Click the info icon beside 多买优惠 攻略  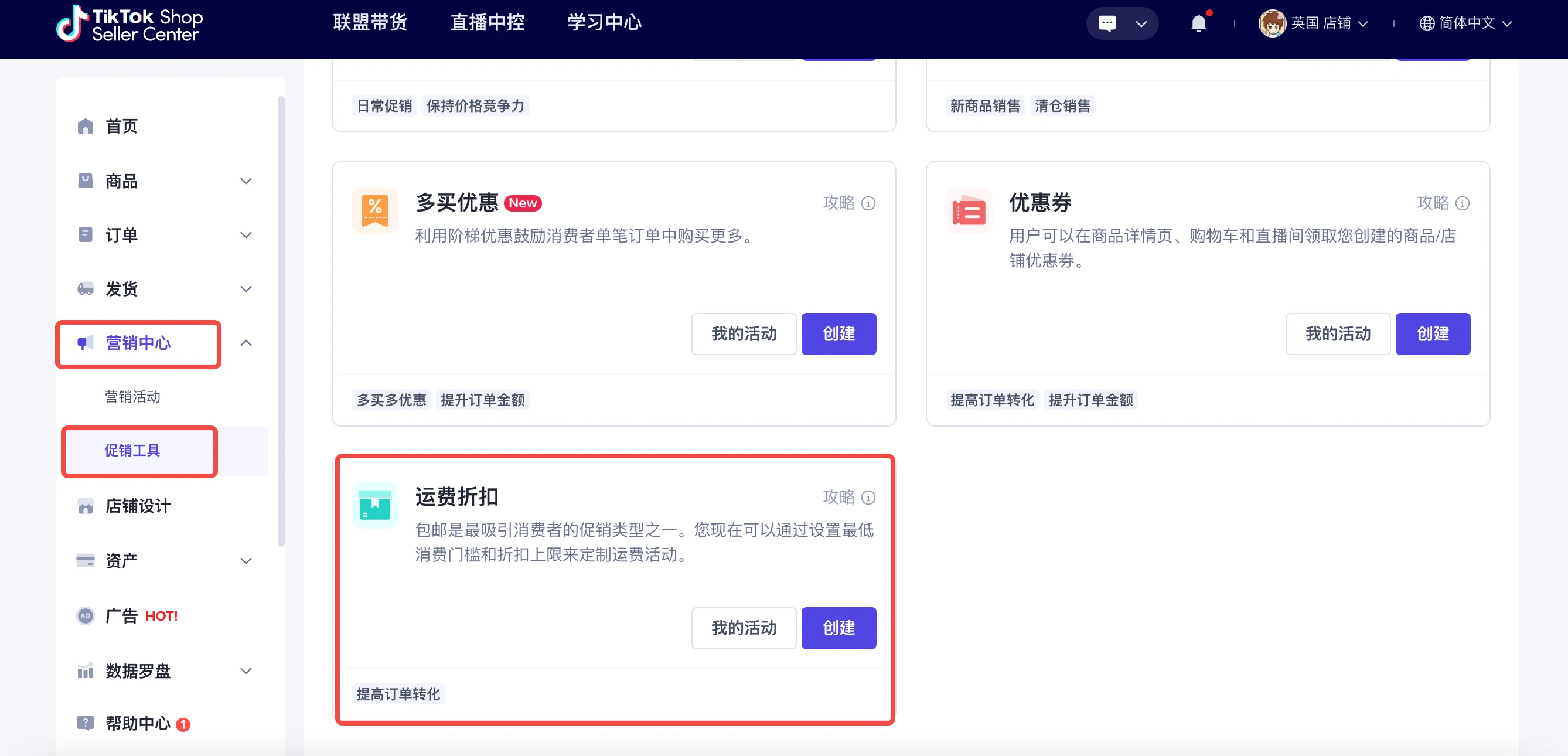[868, 203]
